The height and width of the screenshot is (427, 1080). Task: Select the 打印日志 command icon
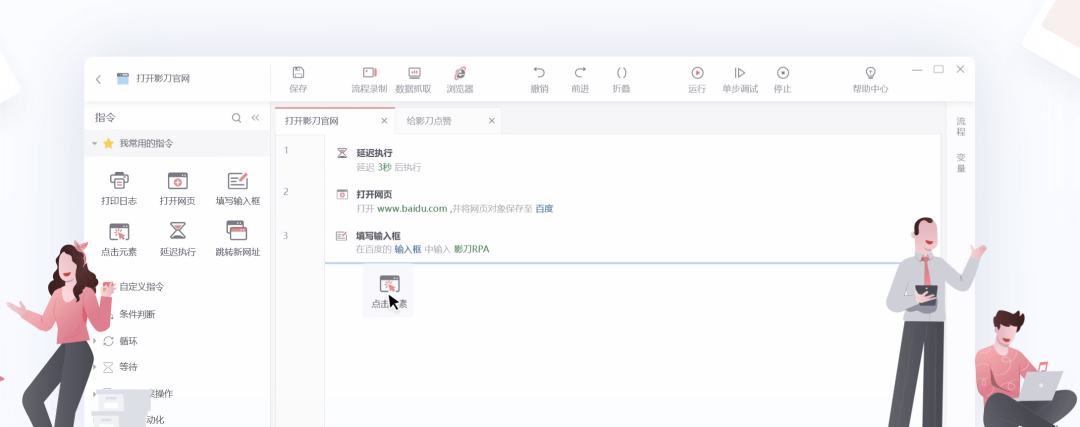119,180
